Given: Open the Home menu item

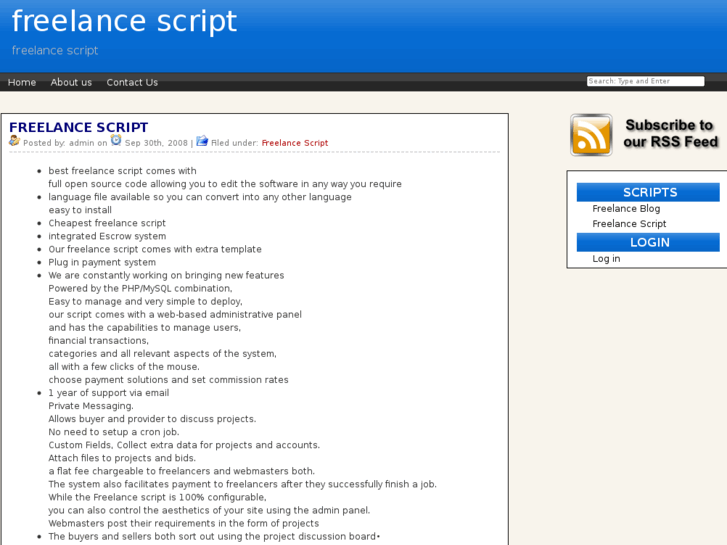Looking at the screenshot, I should pyautogui.click(x=22, y=82).
